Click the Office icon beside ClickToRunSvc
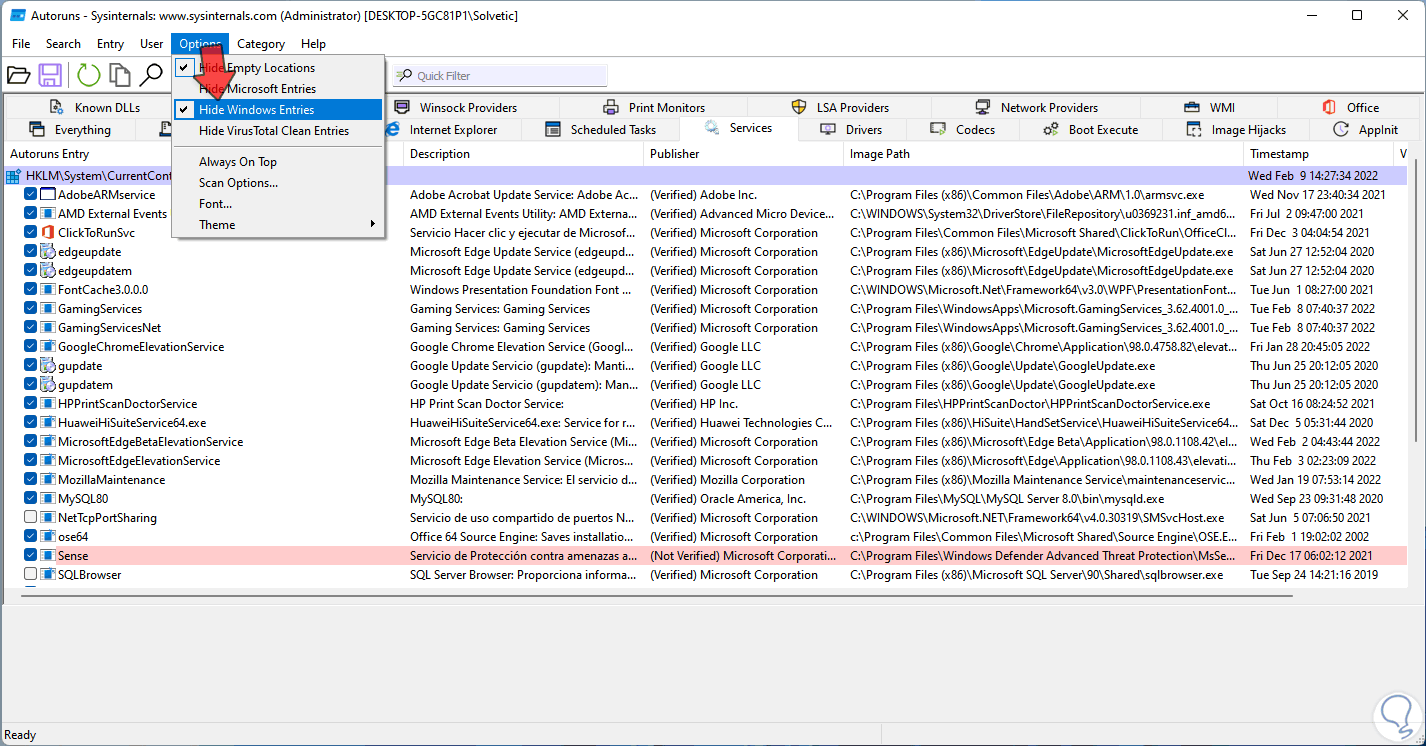 click(47, 233)
